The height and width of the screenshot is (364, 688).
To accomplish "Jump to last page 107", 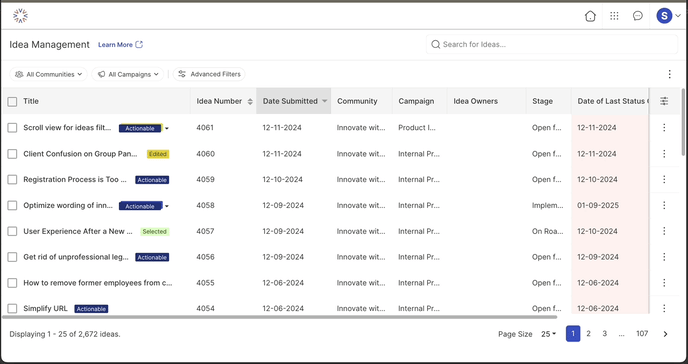I will pos(642,334).
